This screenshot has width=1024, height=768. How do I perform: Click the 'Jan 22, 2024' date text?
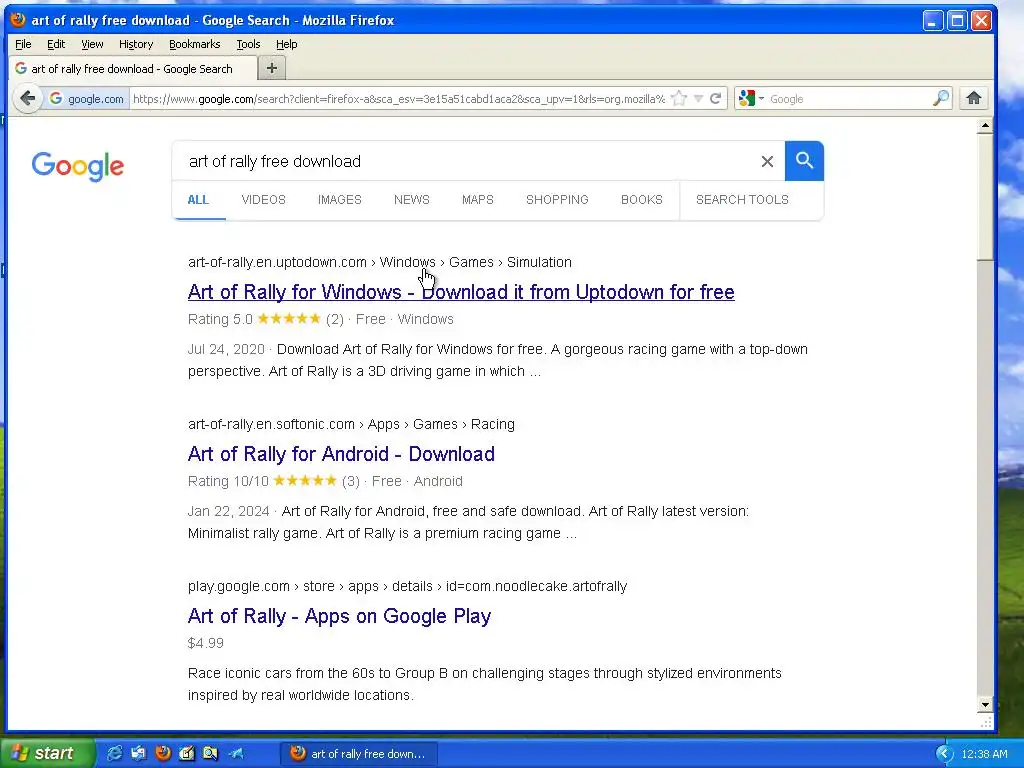click(229, 511)
